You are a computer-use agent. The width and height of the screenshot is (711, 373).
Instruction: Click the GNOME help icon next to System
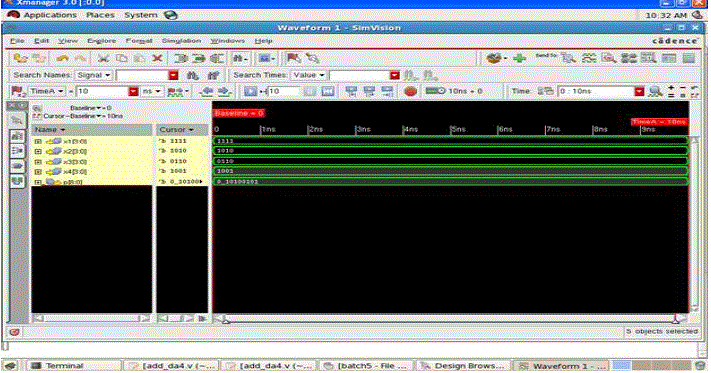(171, 15)
